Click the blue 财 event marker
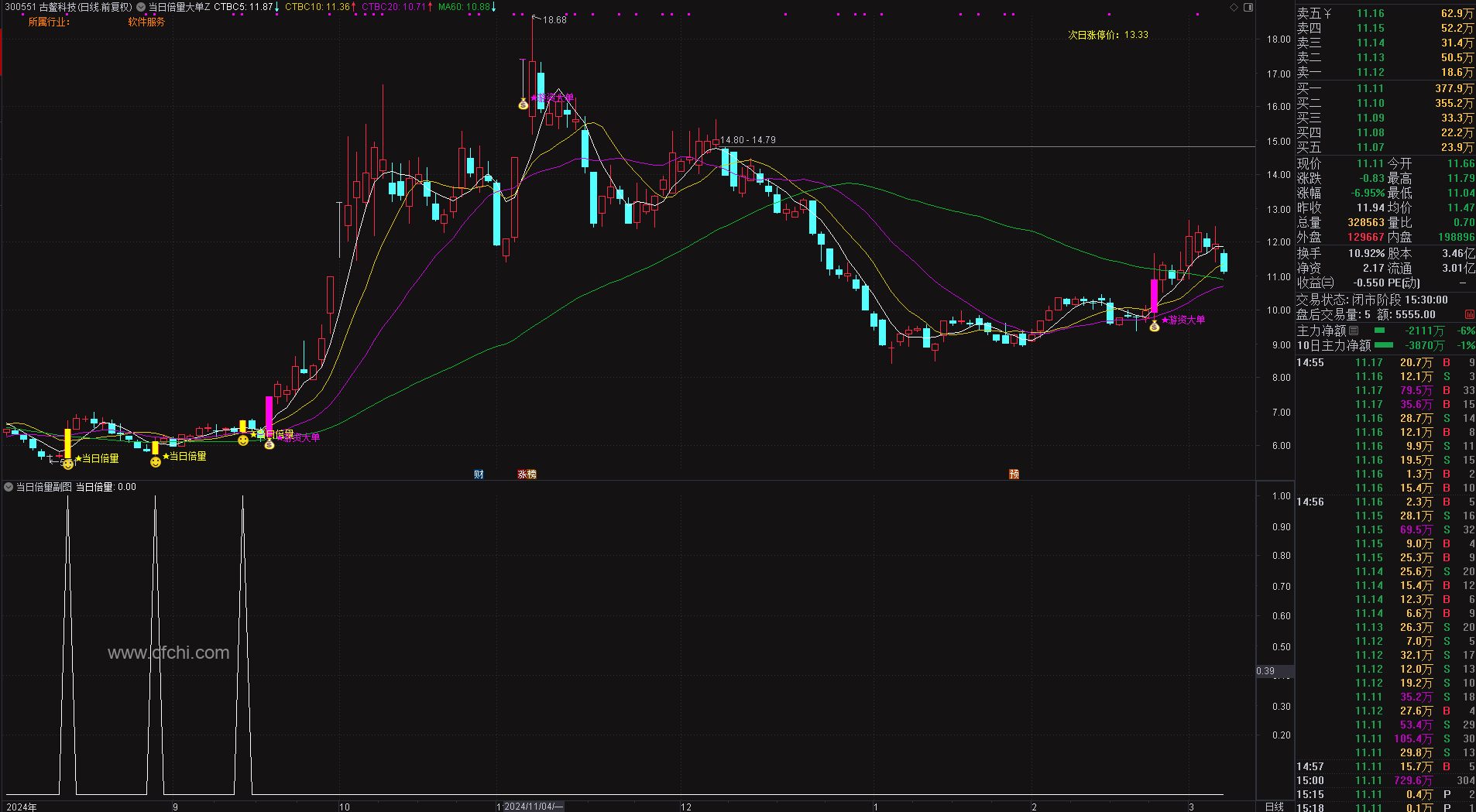Viewport: 1476px width, 812px height. [479, 475]
